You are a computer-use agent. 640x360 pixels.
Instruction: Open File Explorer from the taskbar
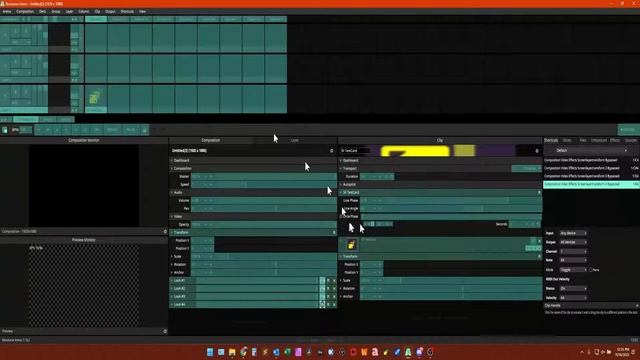[x=232, y=352]
